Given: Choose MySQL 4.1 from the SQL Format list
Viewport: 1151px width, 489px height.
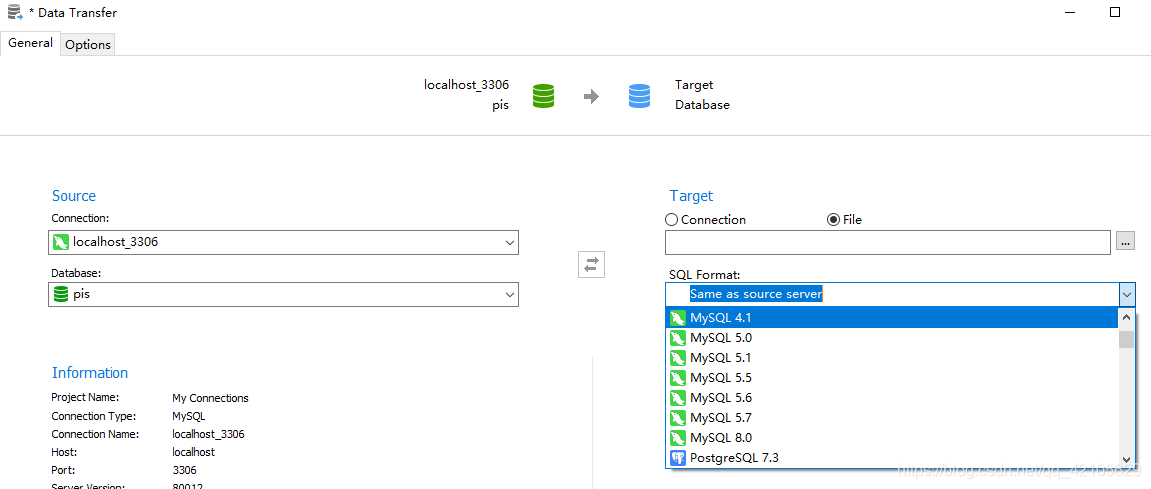Looking at the screenshot, I should [x=892, y=318].
